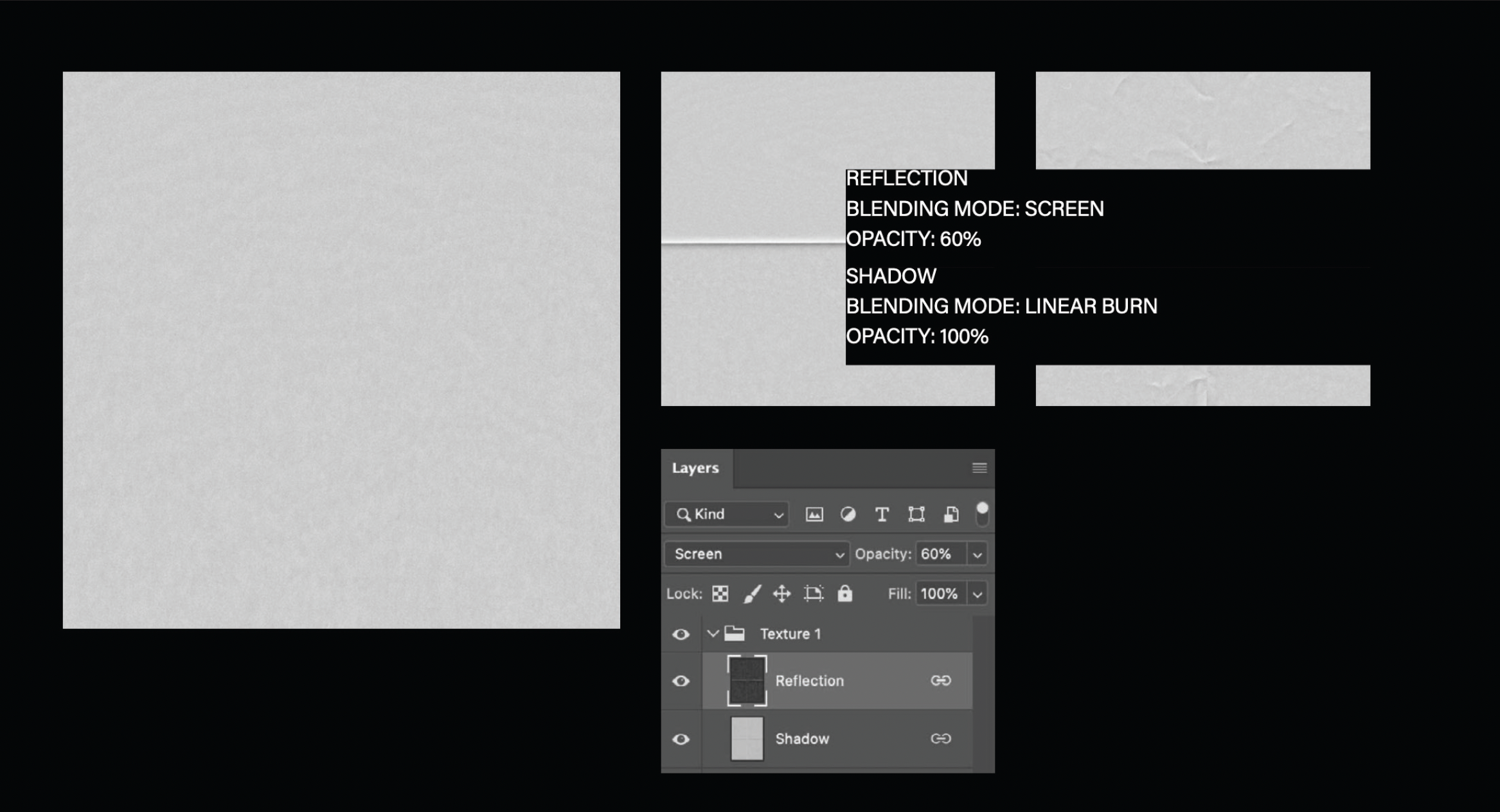The width and height of the screenshot is (1500, 812).
Task: Lock image pixels with the brush icon
Action: pos(751,594)
